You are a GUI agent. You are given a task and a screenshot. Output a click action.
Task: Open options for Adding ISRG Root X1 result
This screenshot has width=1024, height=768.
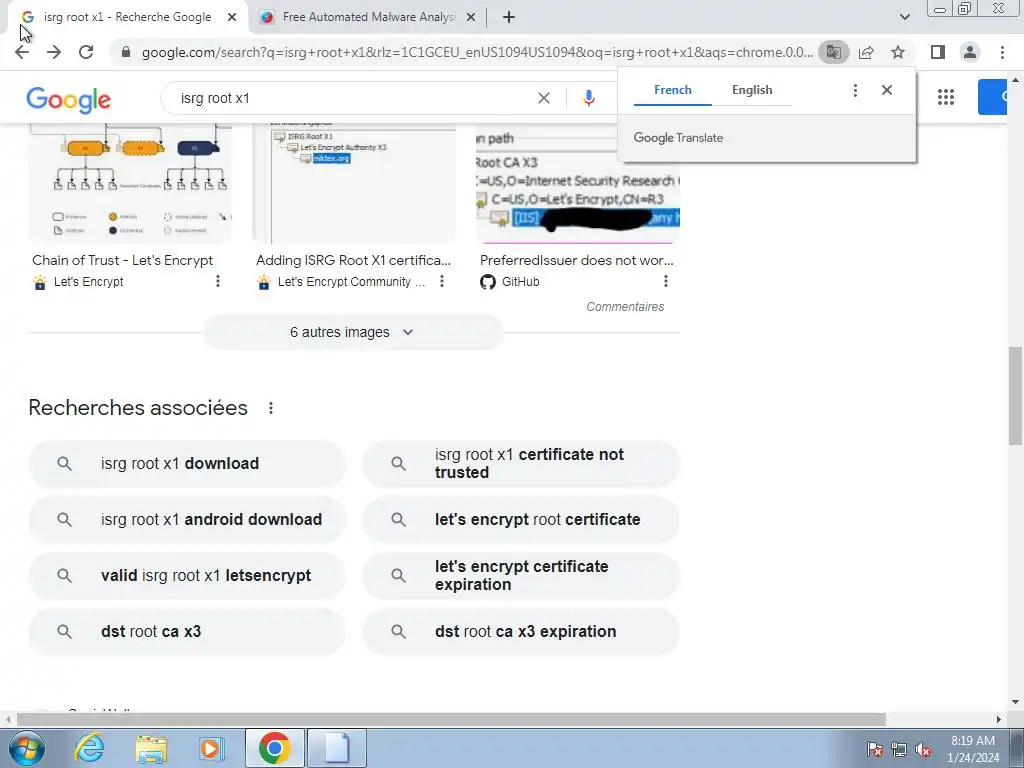click(x=442, y=281)
